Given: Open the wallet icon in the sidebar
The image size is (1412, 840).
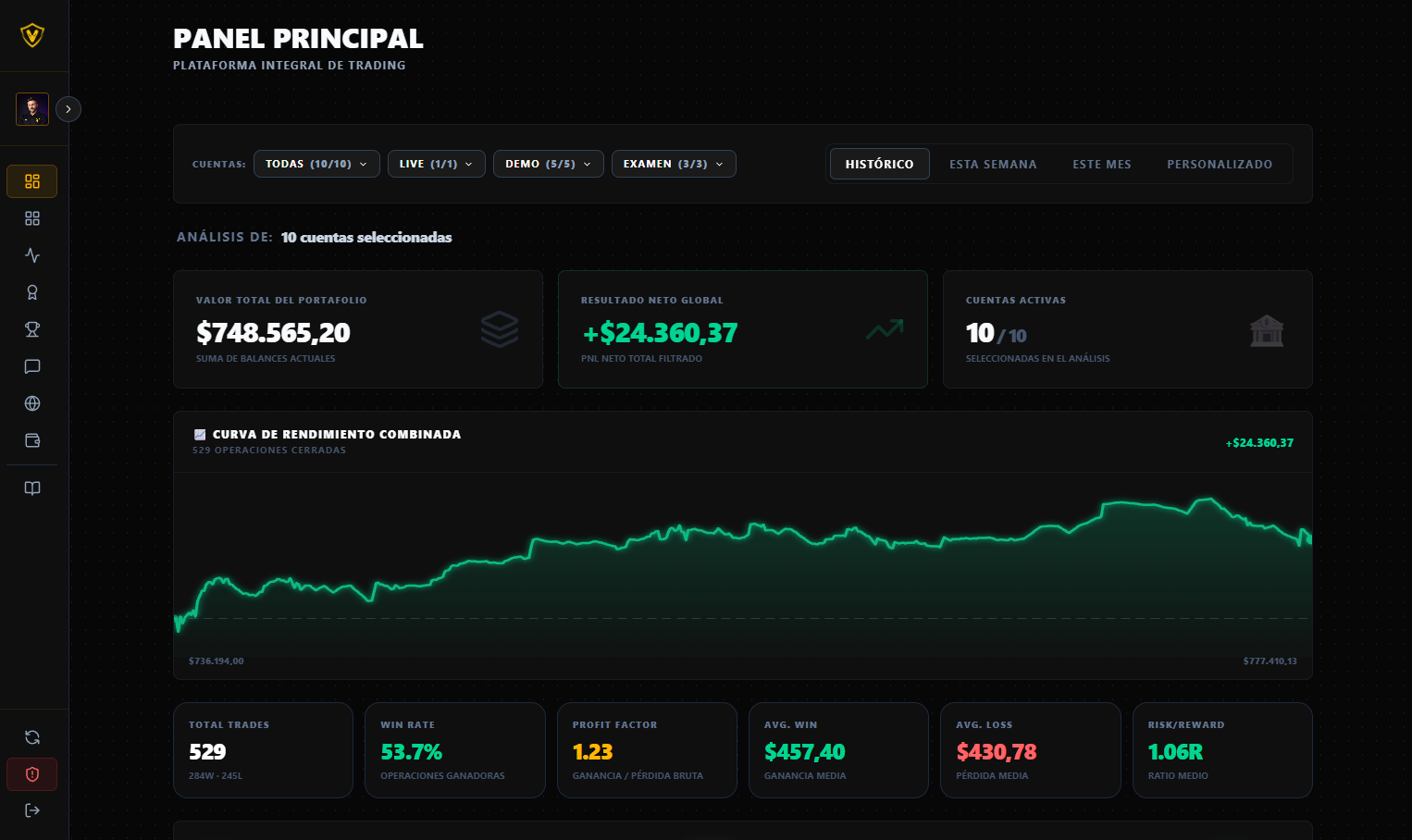Looking at the screenshot, I should tap(32, 440).
